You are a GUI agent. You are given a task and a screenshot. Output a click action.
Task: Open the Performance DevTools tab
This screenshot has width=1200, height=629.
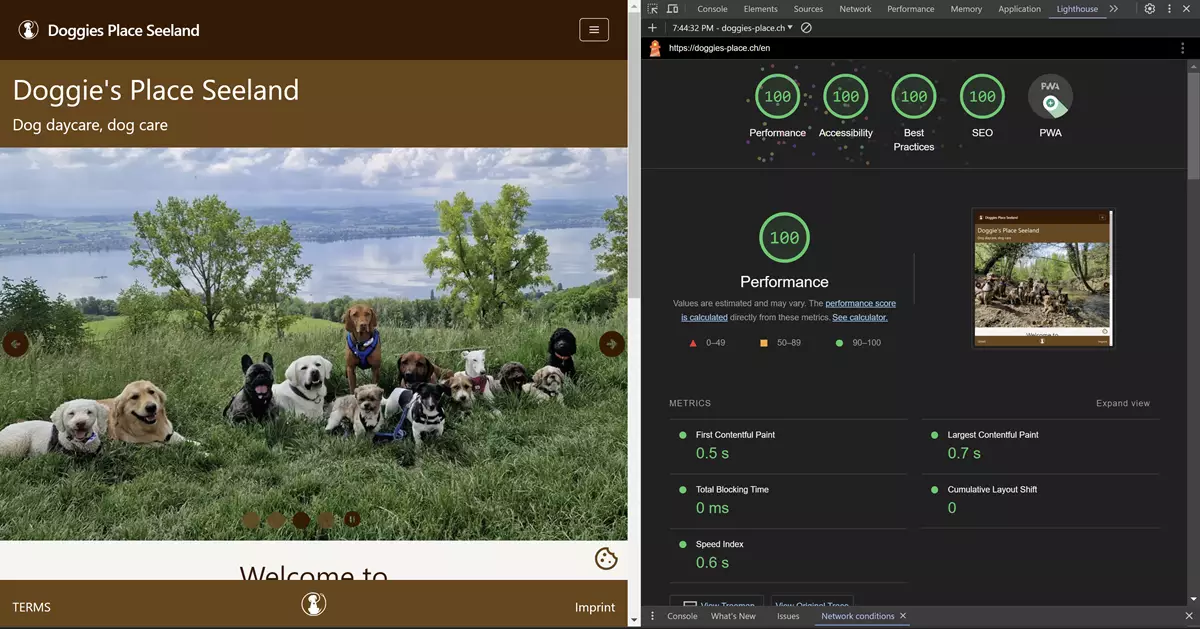pos(910,9)
